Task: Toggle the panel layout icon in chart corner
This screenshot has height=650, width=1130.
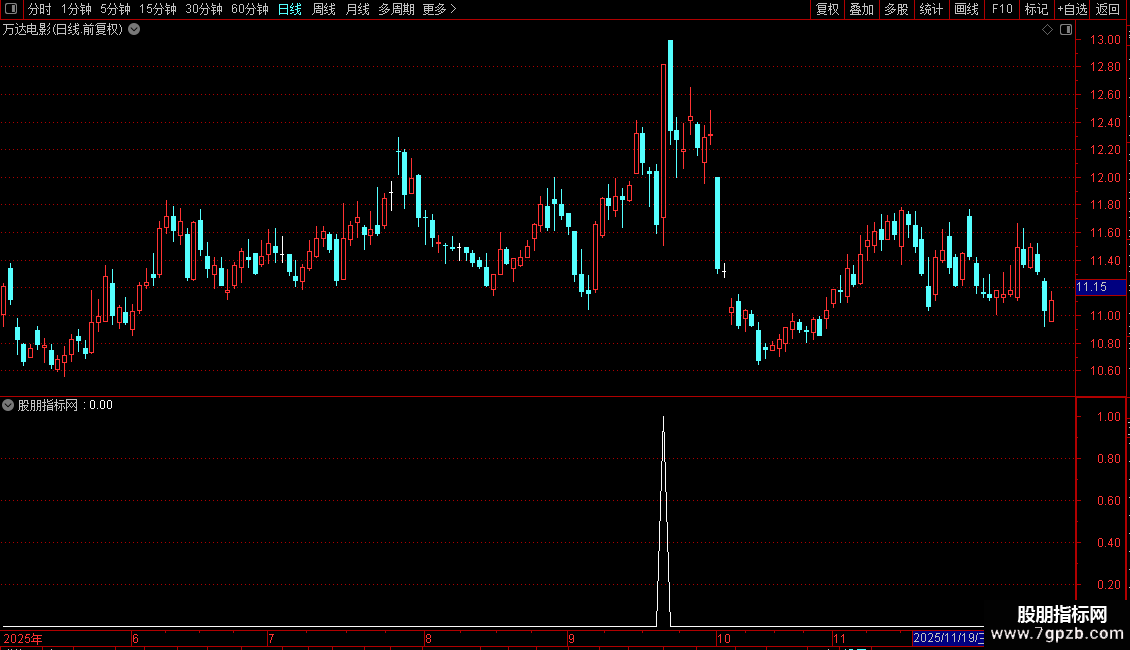Action: 1066,30
